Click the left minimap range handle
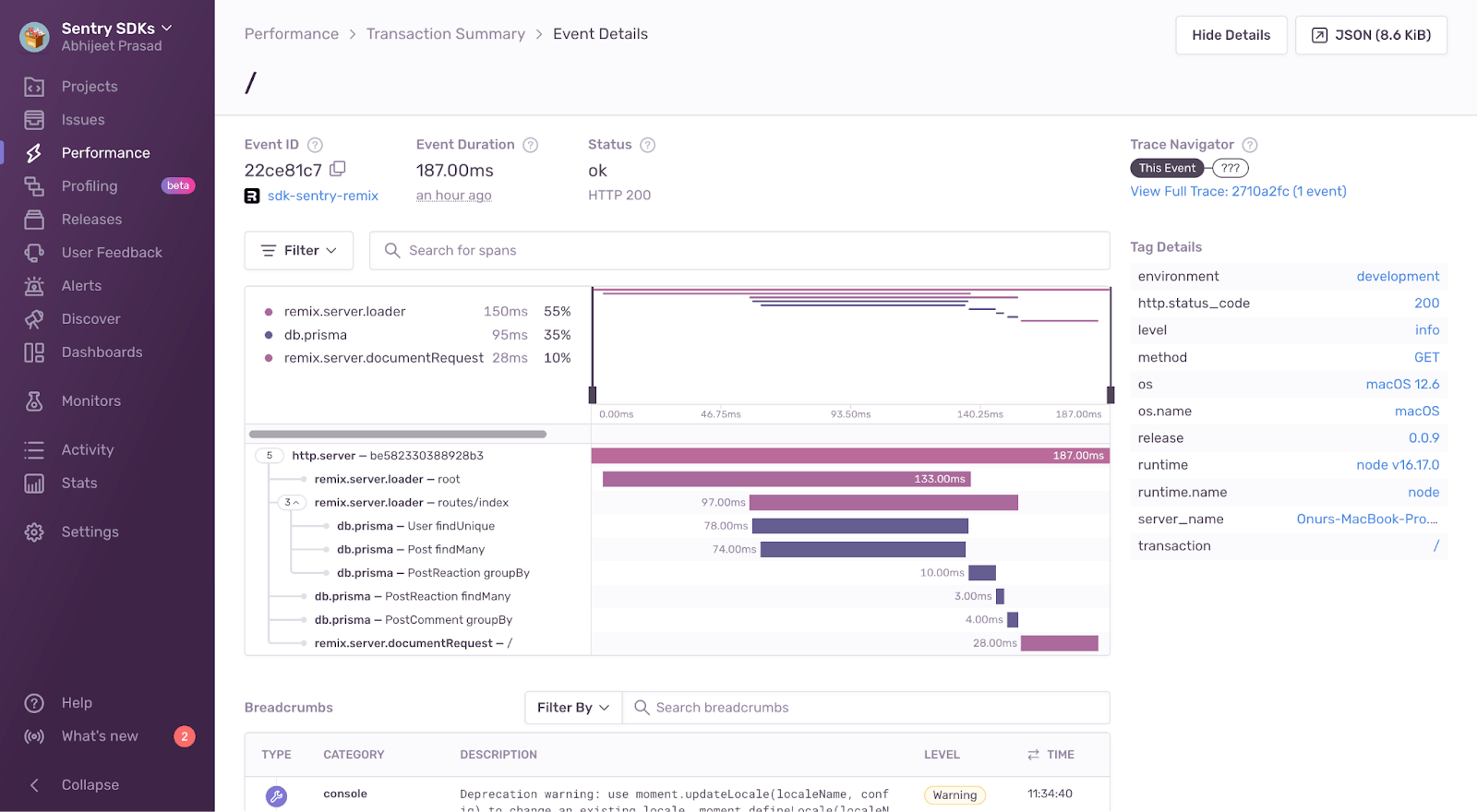The width and height of the screenshot is (1477, 812). [x=593, y=395]
